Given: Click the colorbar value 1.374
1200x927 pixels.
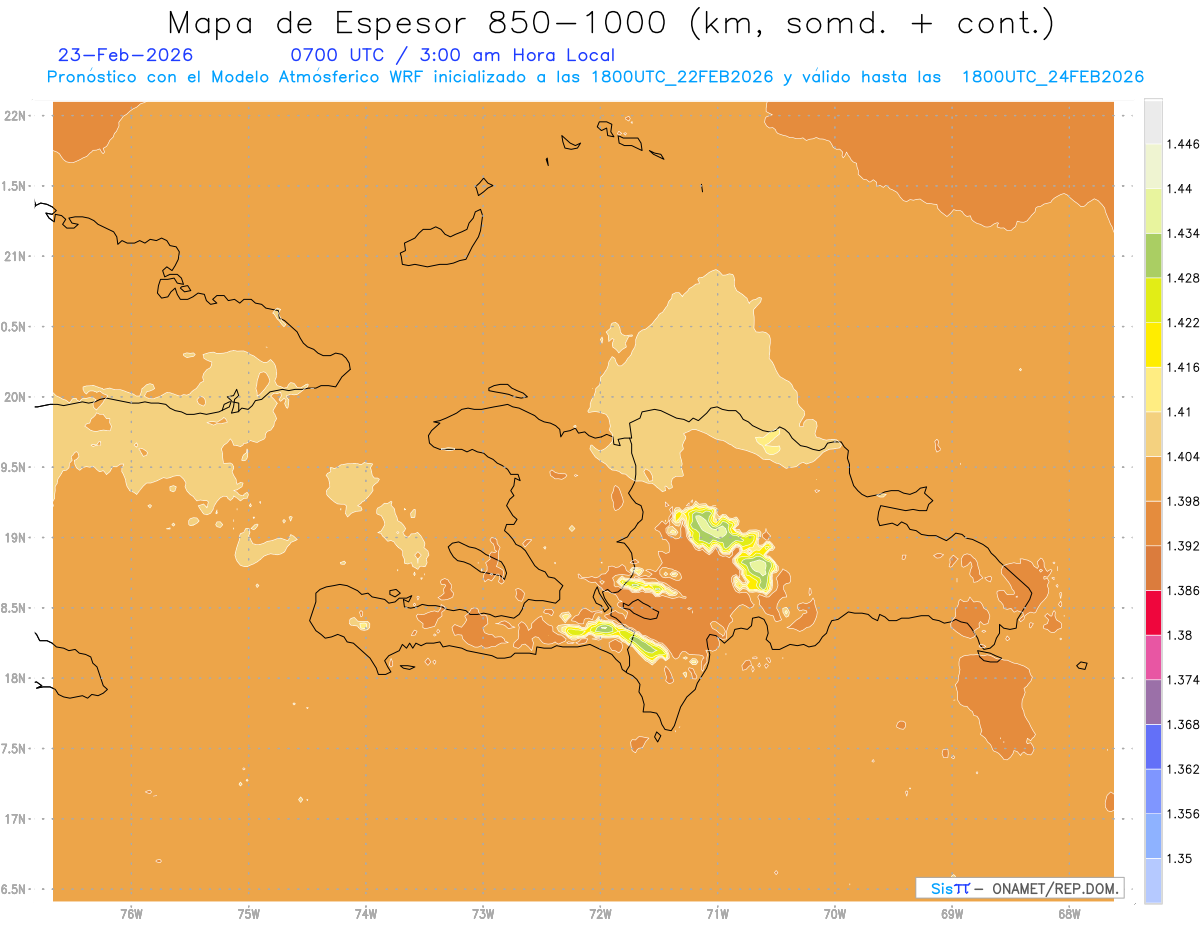Looking at the screenshot, I should click(1183, 680).
